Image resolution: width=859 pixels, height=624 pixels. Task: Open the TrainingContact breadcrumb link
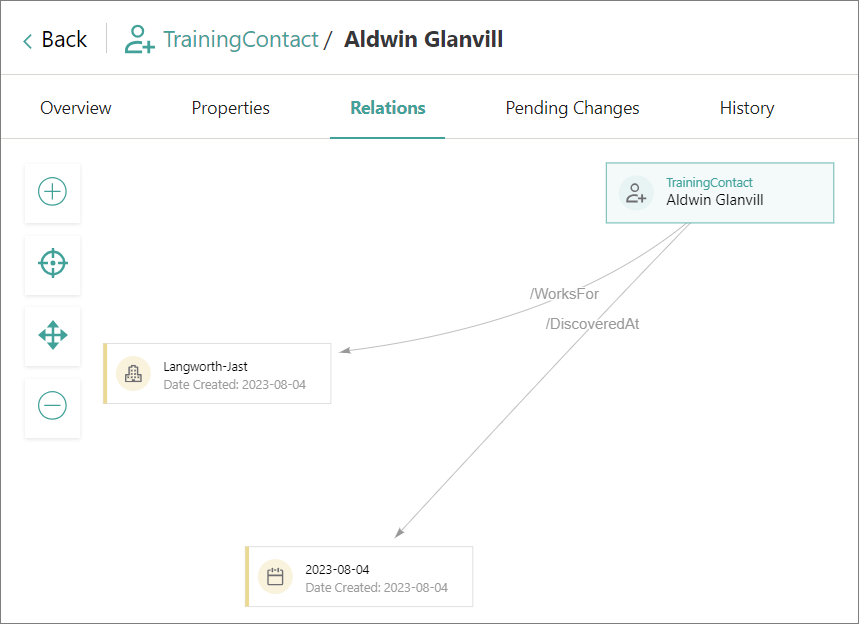tap(240, 40)
